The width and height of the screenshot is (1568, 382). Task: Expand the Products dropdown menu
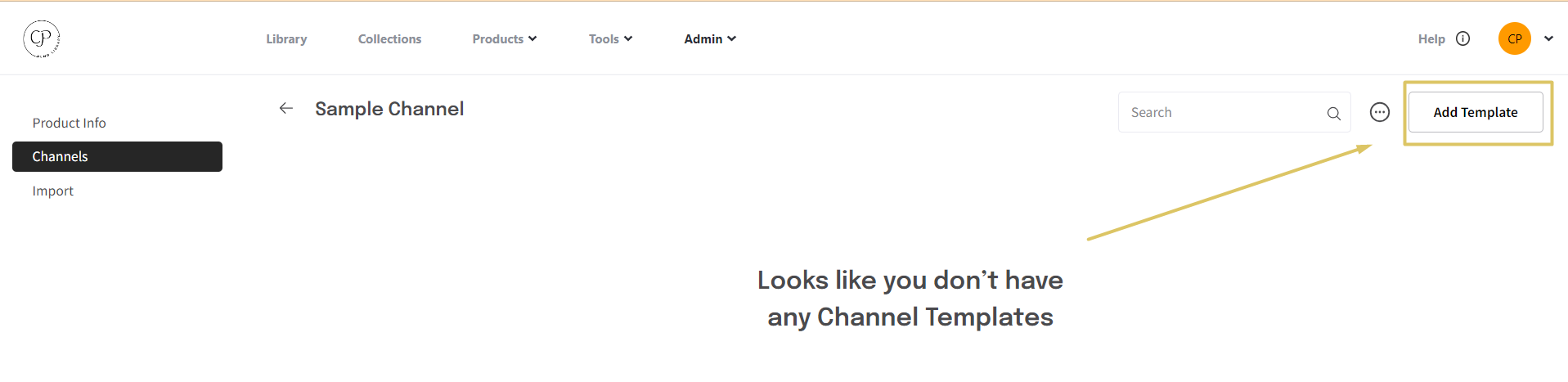tap(504, 38)
